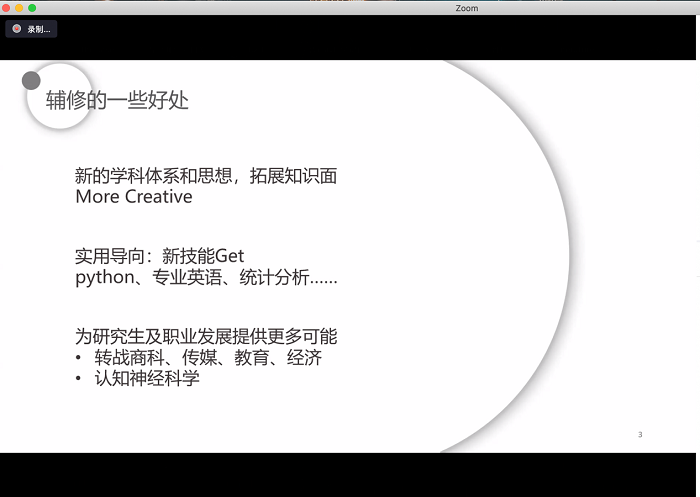This screenshot has height=497, width=700.
Task: Enter full screen using the green button
Action: pyautogui.click(x=32, y=8)
